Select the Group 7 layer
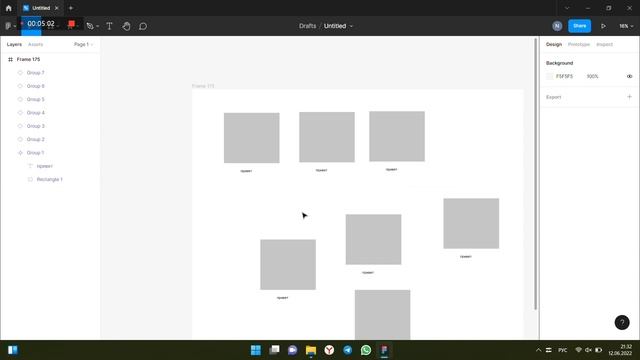This screenshot has height=360, width=640. point(36,73)
